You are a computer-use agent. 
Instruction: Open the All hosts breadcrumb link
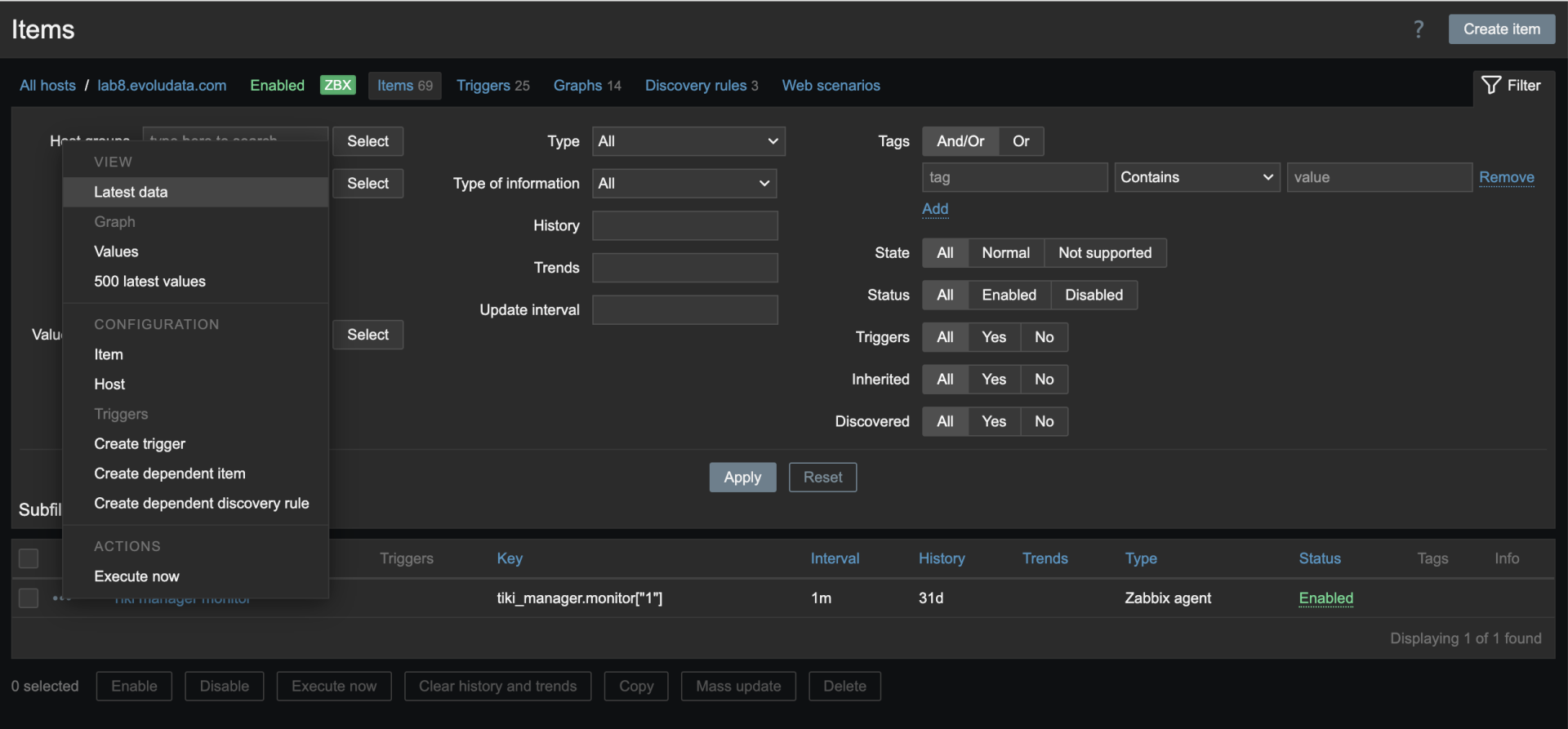pos(47,86)
